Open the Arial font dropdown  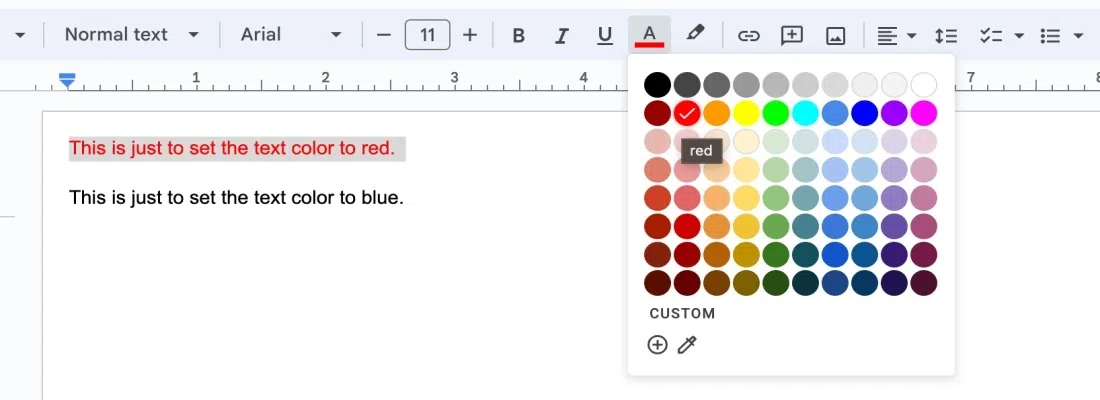(x=291, y=35)
